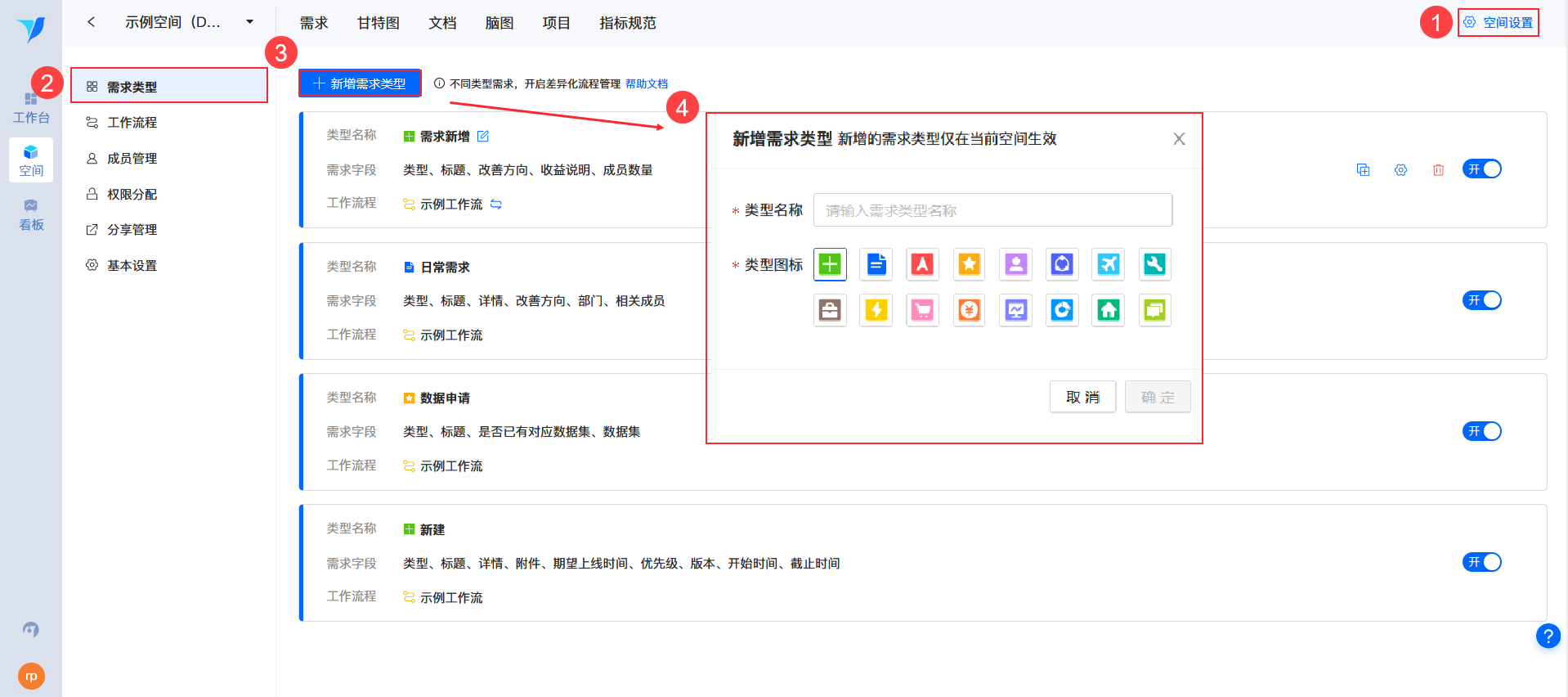Select the blue document type icon
1568x697 pixels.
click(x=876, y=264)
